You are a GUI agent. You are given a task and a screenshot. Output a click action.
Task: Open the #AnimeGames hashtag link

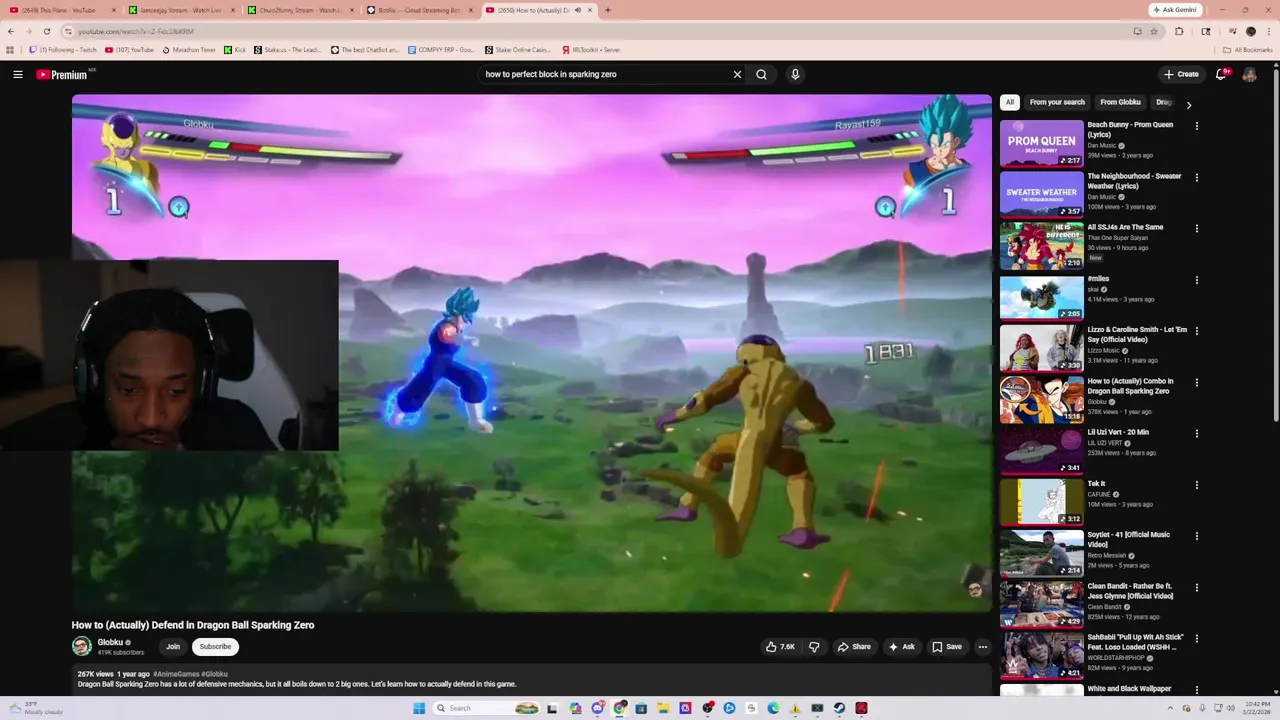176,674
